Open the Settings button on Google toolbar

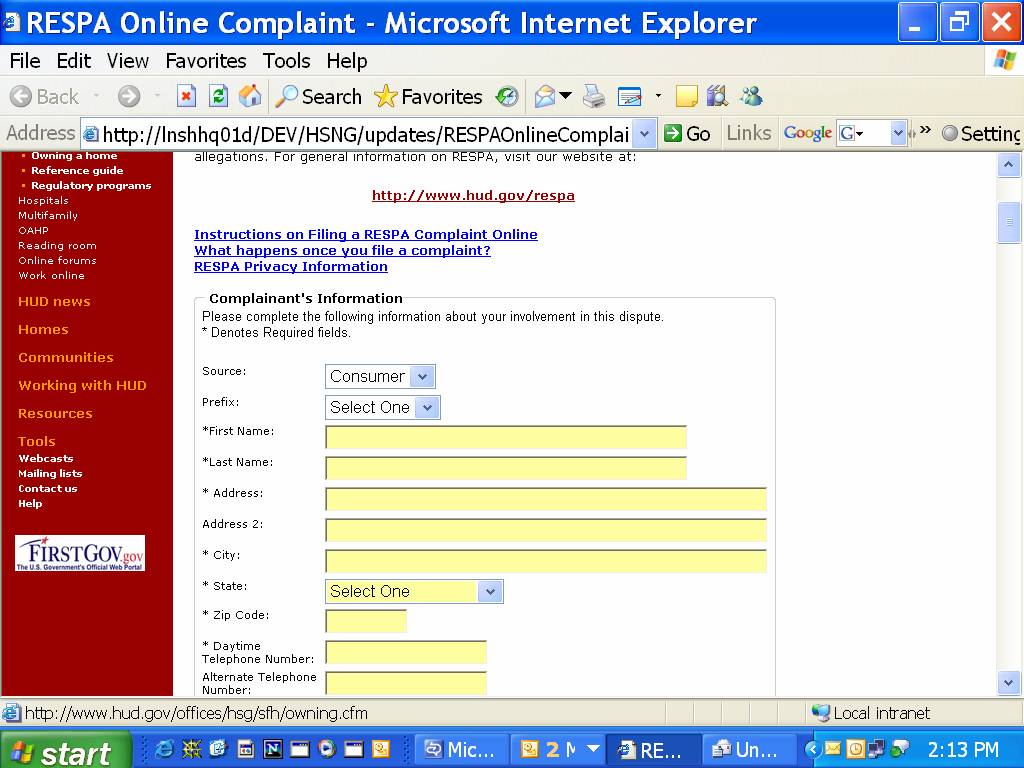click(982, 134)
